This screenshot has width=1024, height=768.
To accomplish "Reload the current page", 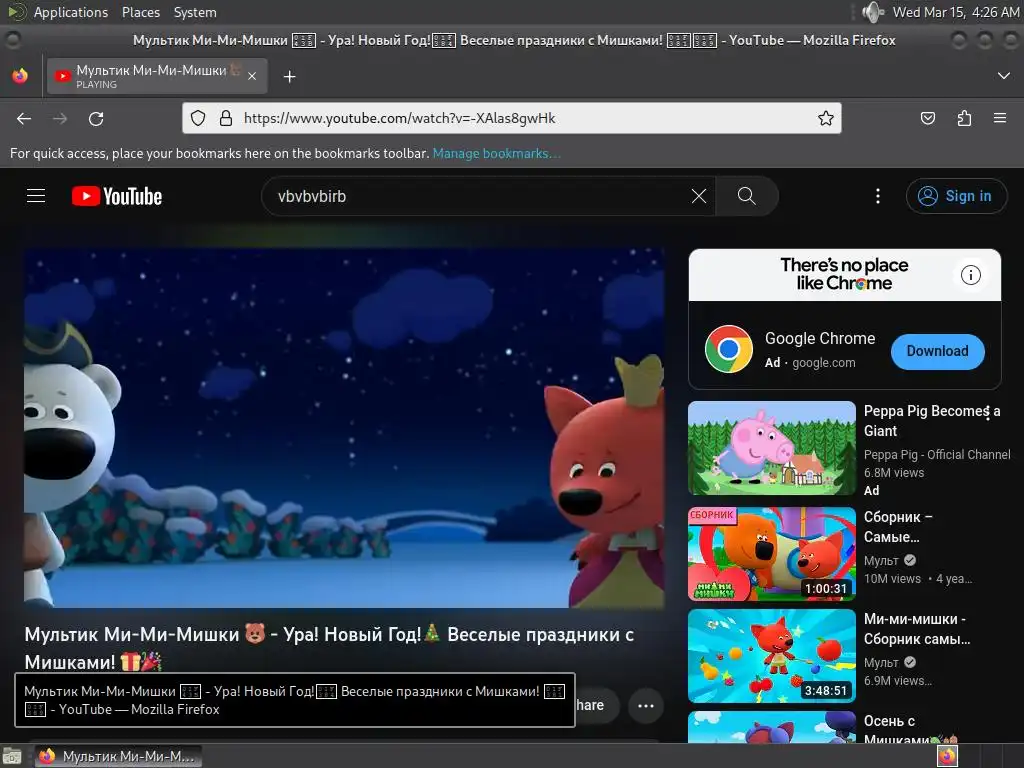I will click(x=96, y=119).
